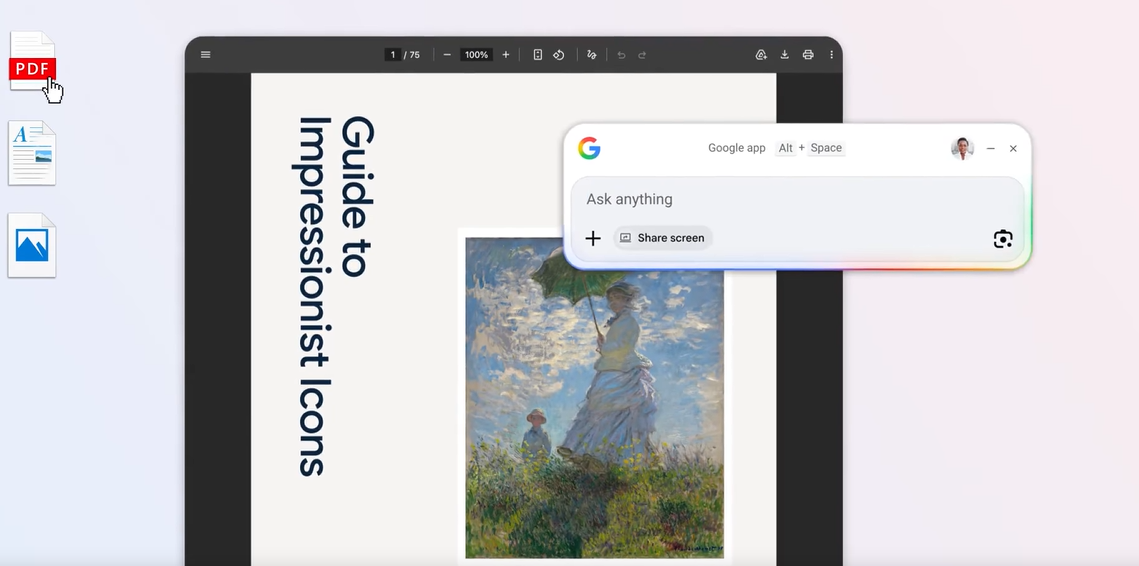1139x566 pixels.
Task: Click the 100% zoom level field
Action: 477,54
